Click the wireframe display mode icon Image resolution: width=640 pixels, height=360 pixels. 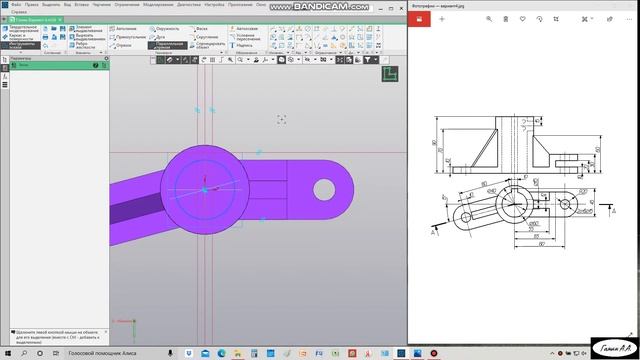(291, 60)
